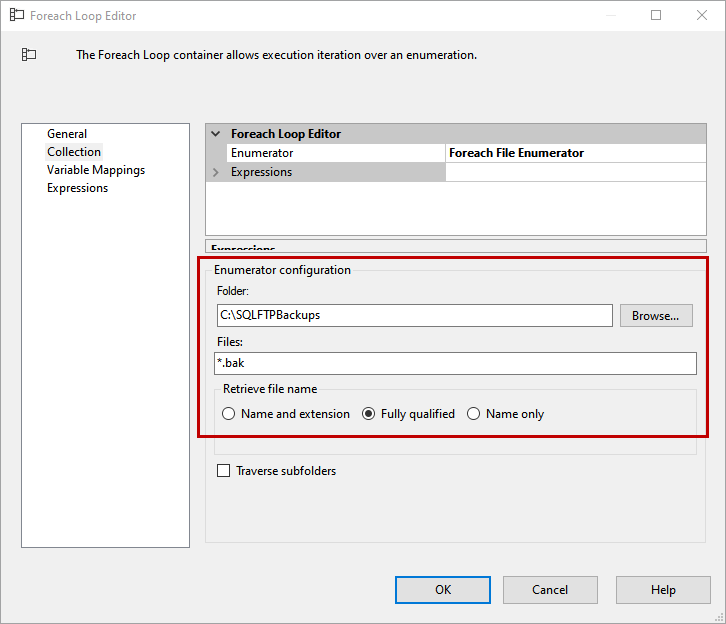Open the General page

[x=67, y=134]
